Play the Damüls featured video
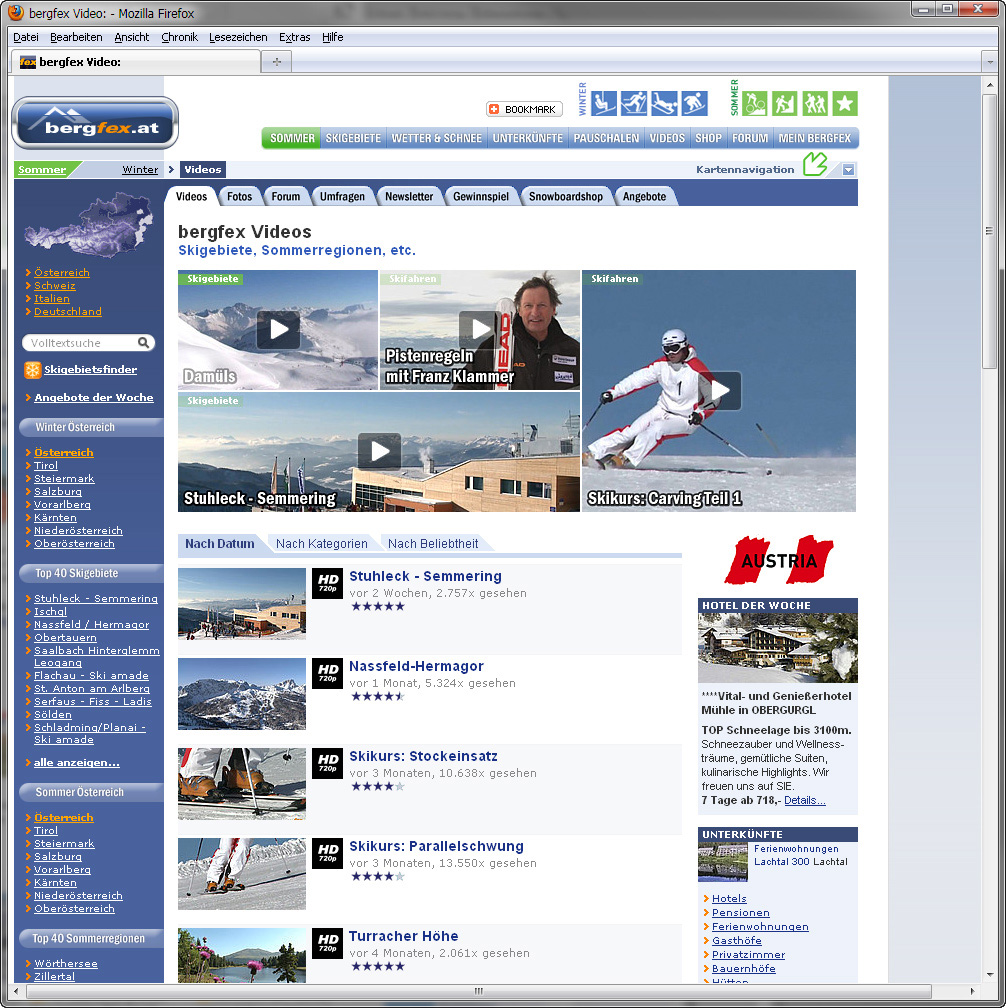The image size is (1006, 1008). coord(278,329)
